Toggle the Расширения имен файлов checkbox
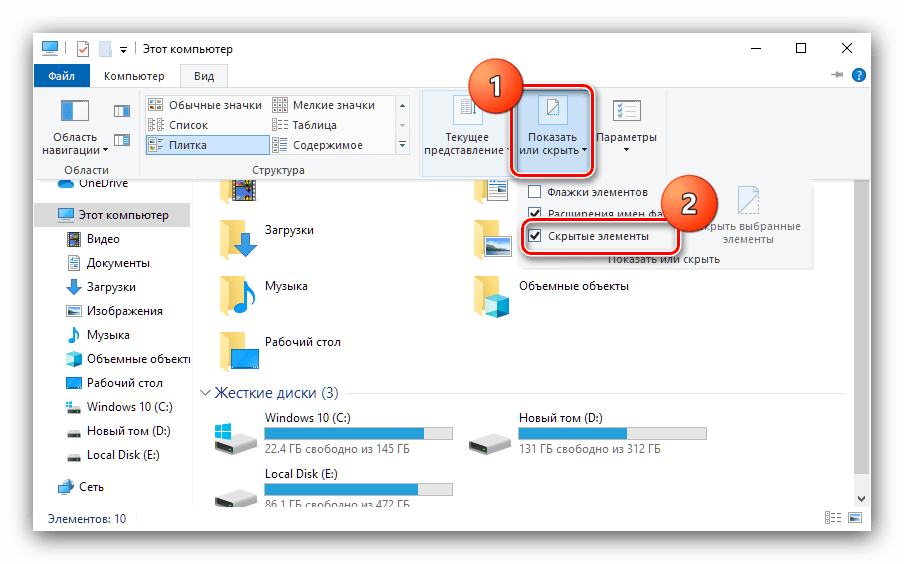 tap(534, 213)
